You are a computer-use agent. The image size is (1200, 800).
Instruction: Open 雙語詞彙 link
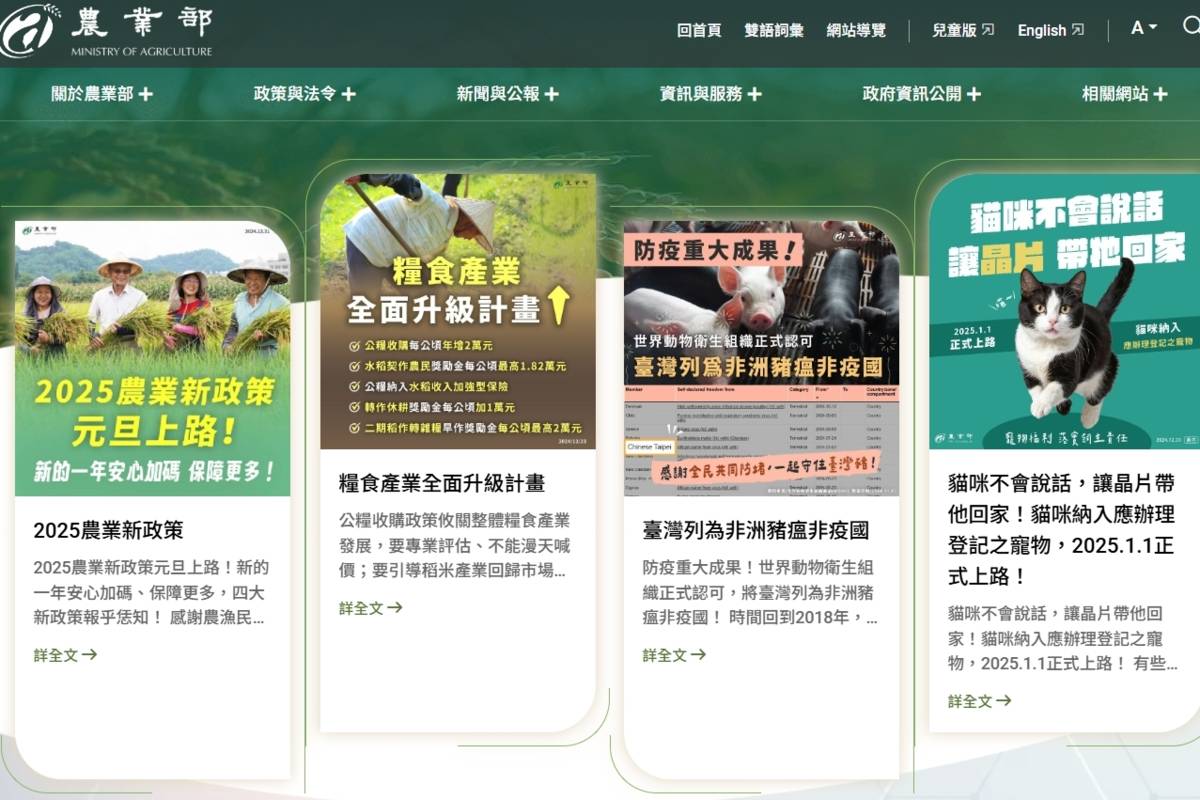774,30
